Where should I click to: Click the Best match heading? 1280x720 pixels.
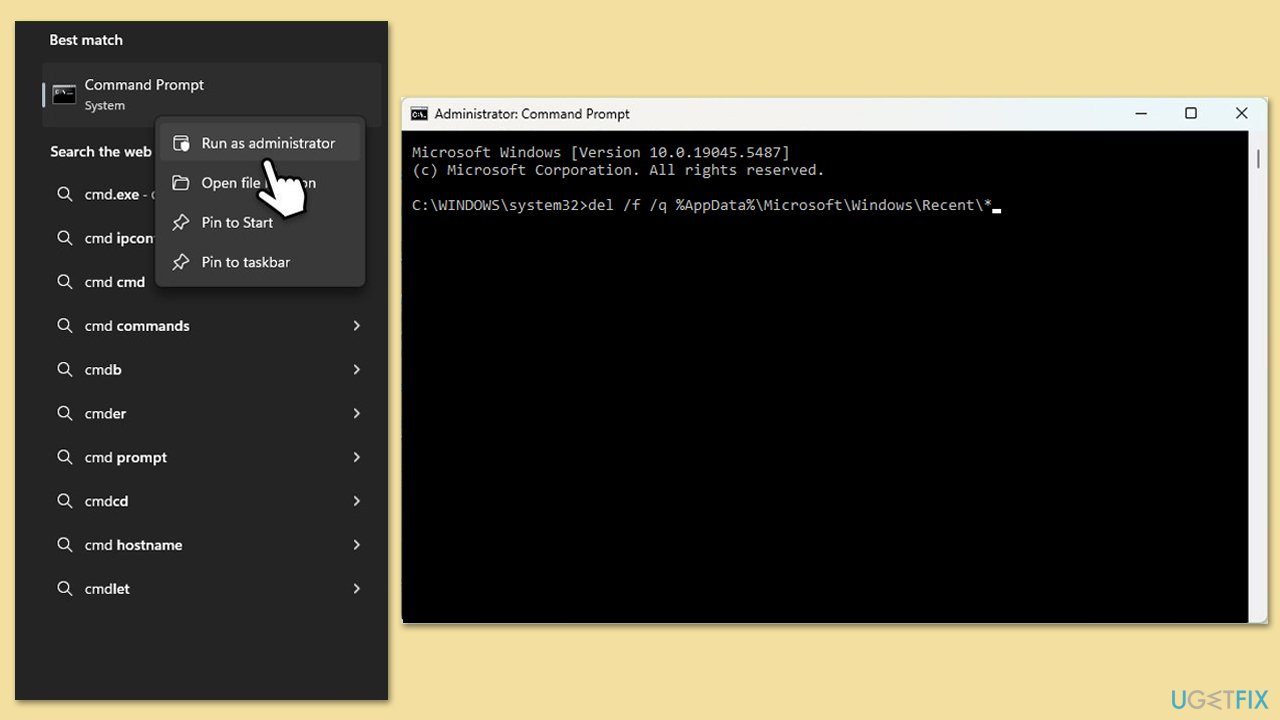click(86, 40)
